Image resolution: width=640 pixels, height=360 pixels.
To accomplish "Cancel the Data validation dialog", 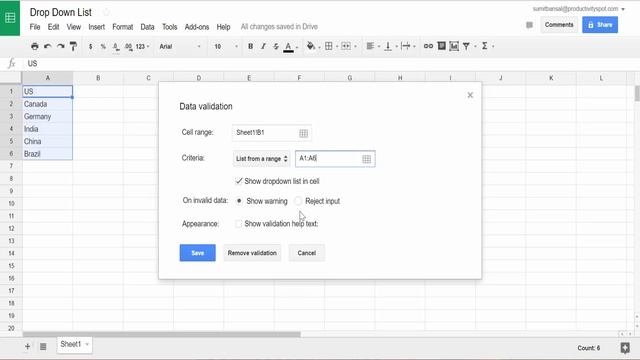I will click(307, 253).
